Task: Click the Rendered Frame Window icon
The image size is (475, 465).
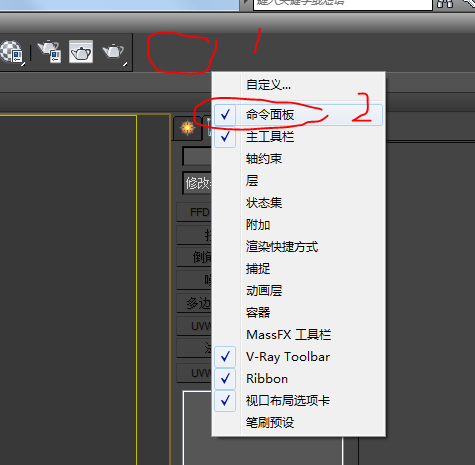Action: [81, 51]
